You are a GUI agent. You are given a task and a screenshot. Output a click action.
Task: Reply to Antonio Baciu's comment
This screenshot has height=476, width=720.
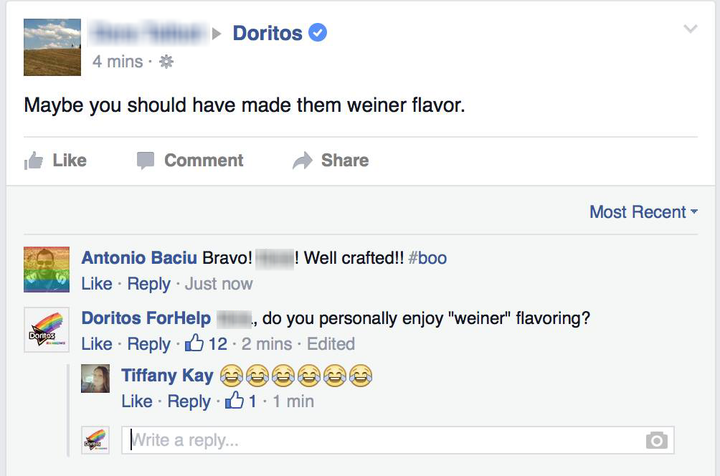click(x=149, y=284)
